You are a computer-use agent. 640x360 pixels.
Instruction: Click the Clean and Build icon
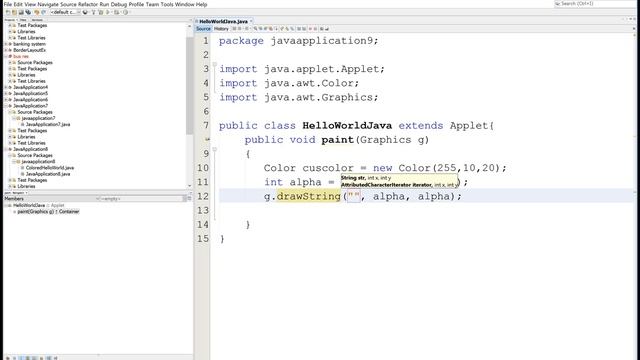101,12
